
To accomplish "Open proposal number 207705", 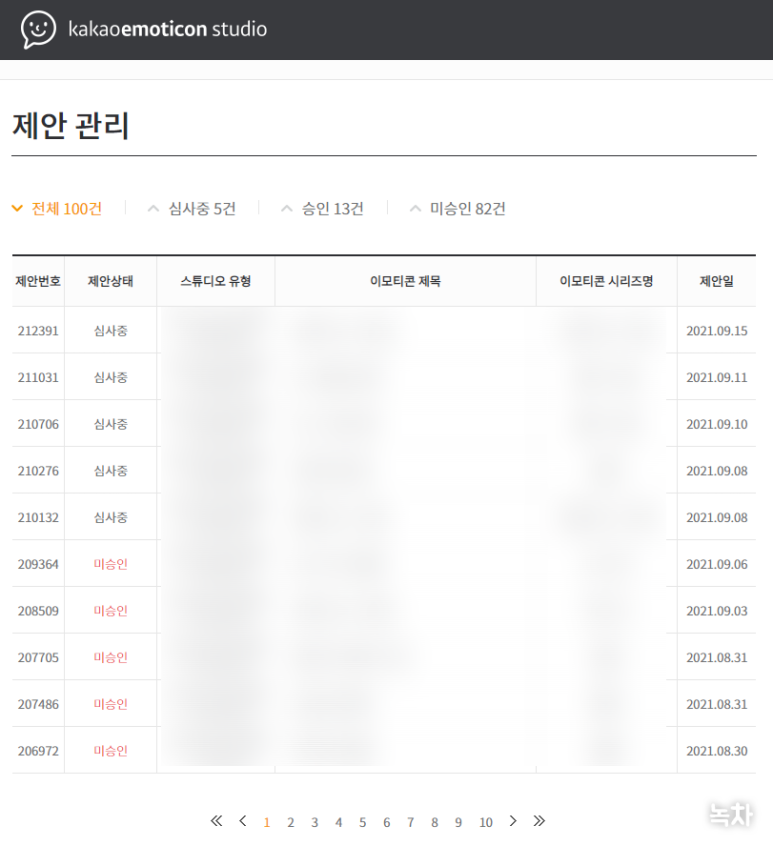I will [38, 658].
